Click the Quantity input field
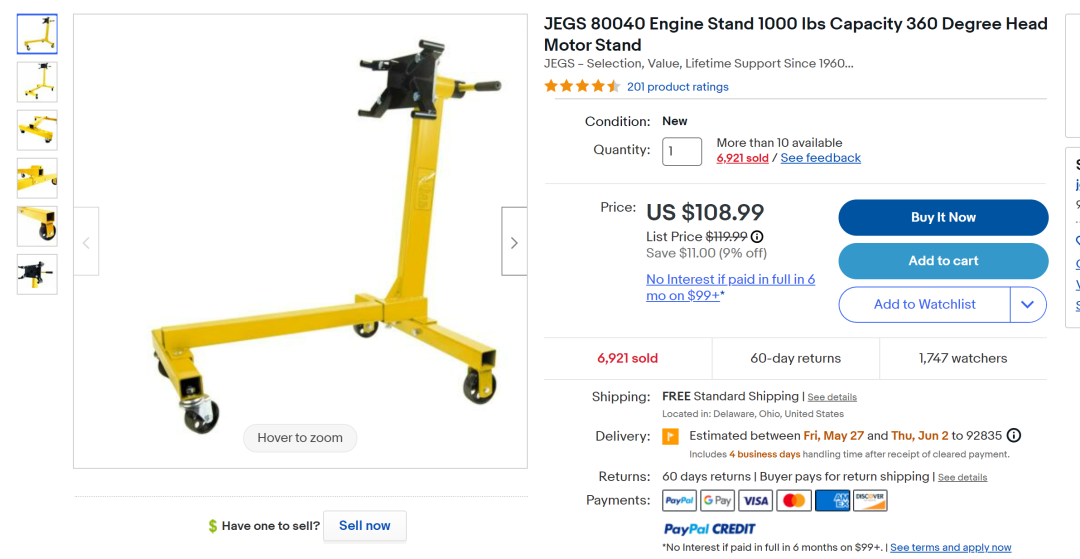 tap(682, 151)
